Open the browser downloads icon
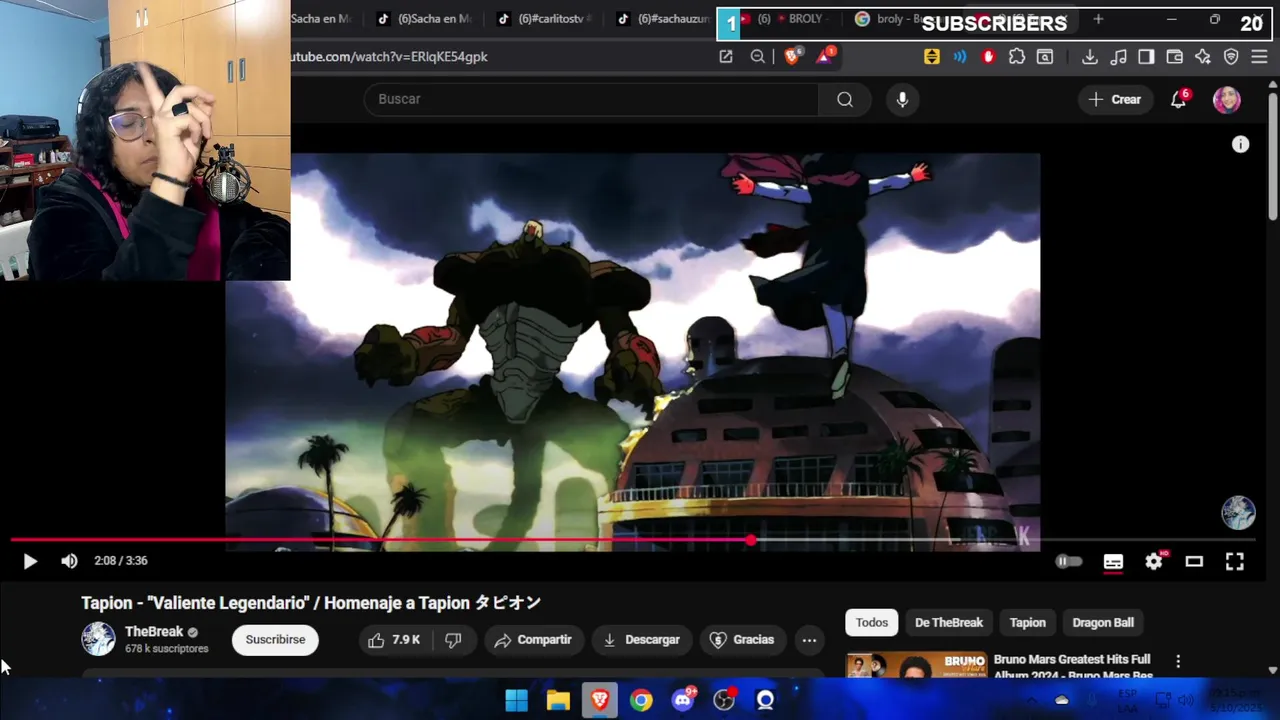 point(1090,57)
